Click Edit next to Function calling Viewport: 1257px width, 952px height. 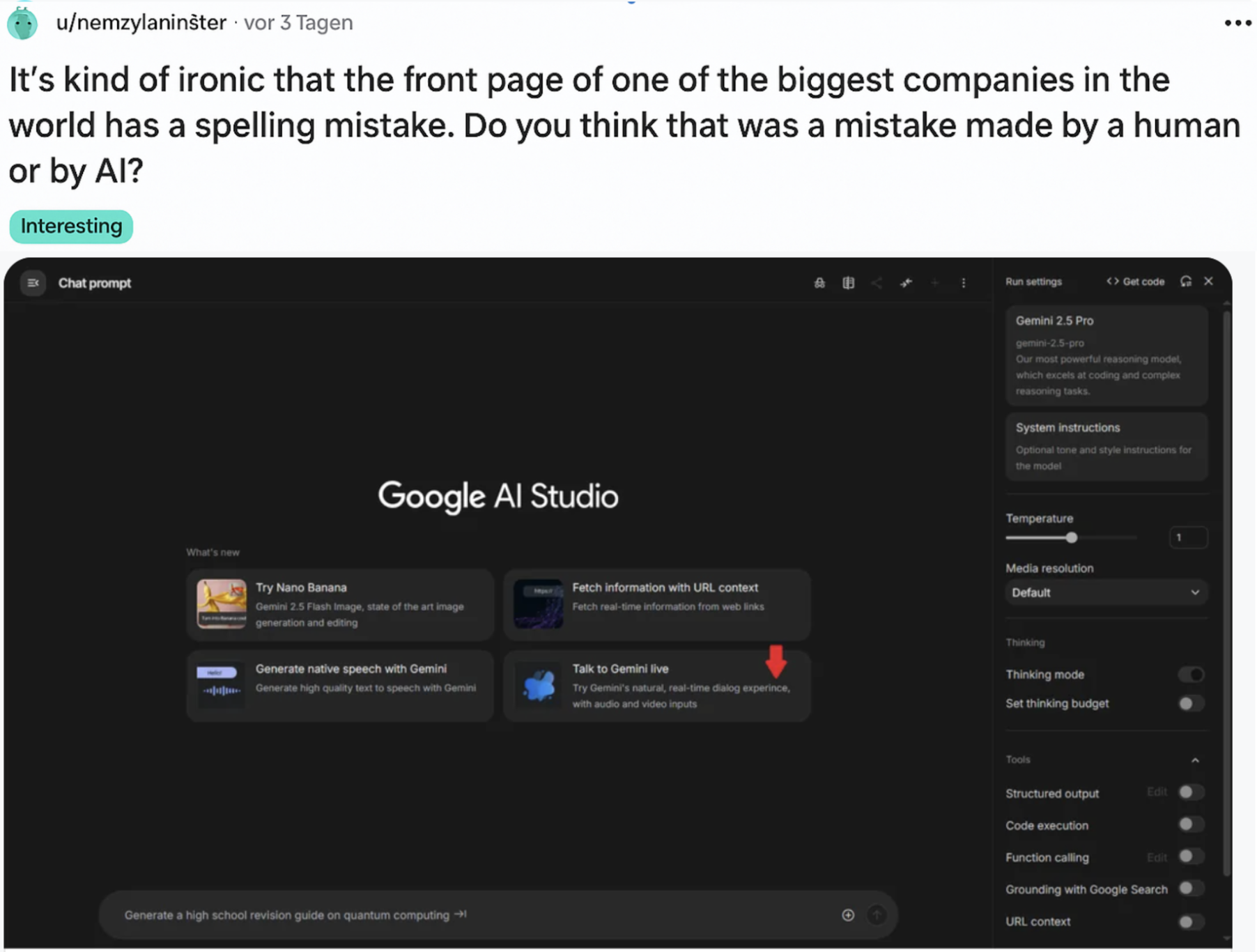(1157, 857)
